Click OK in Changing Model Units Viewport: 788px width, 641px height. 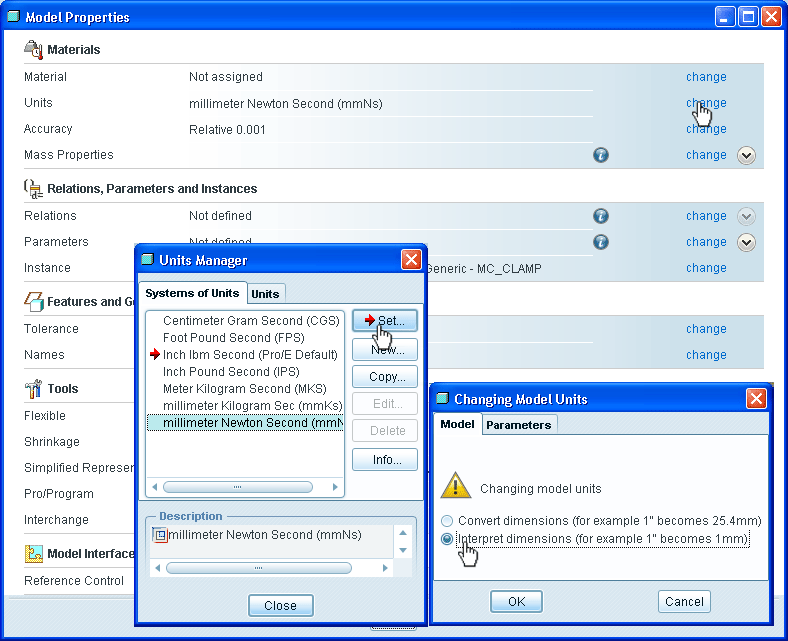516,602
